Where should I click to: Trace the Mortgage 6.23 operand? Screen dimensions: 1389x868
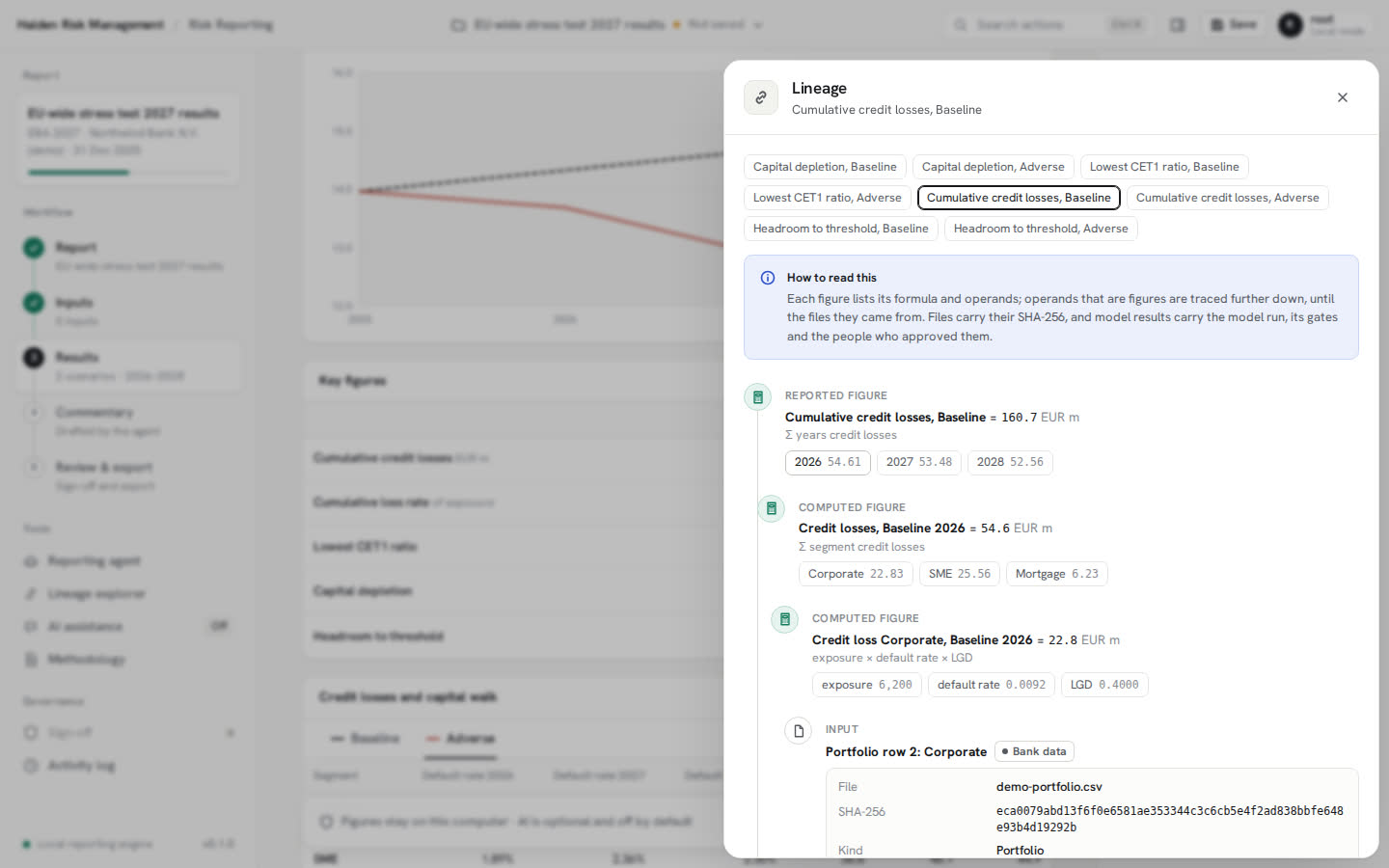1057,574
